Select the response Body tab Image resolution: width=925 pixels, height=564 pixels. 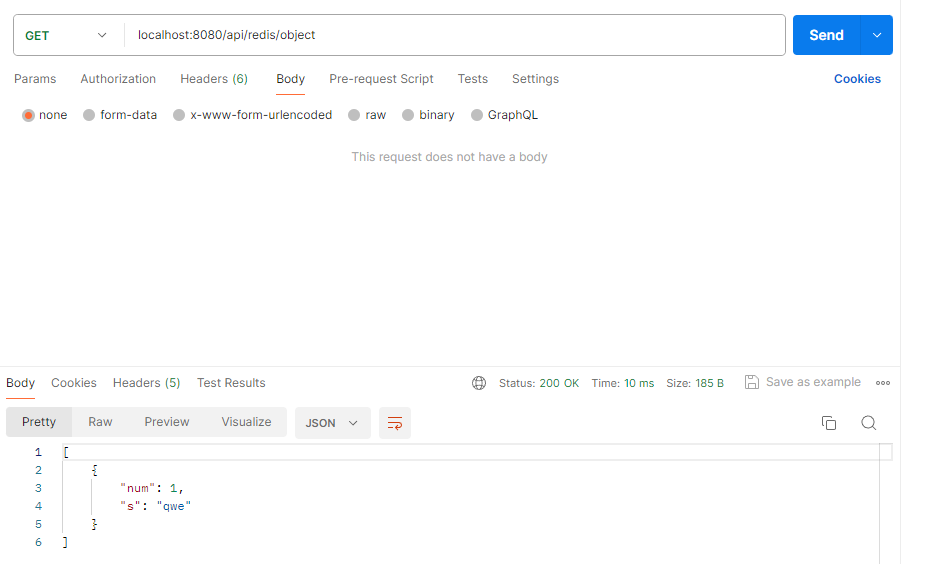(x=21, y=383)
